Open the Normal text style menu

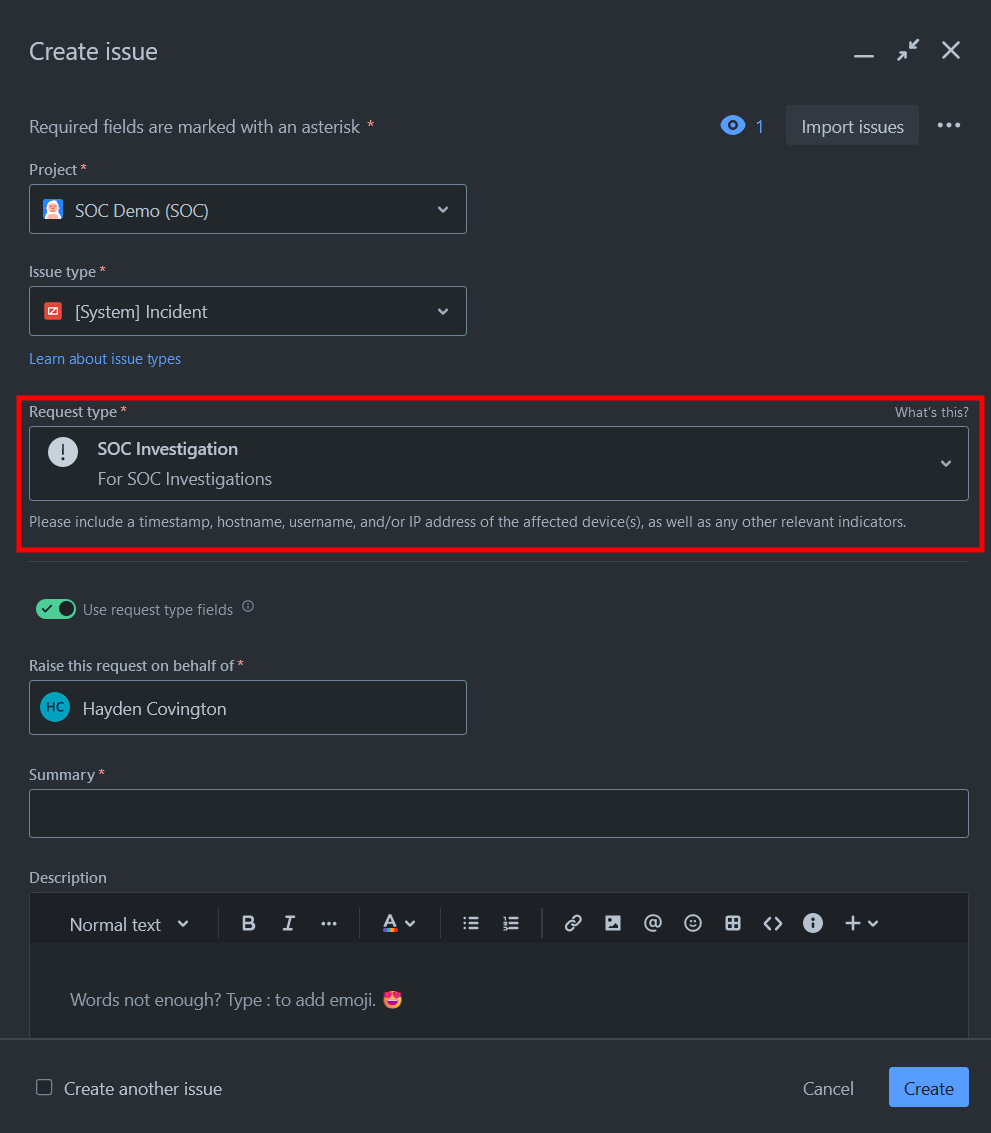[x=129, y=924]
